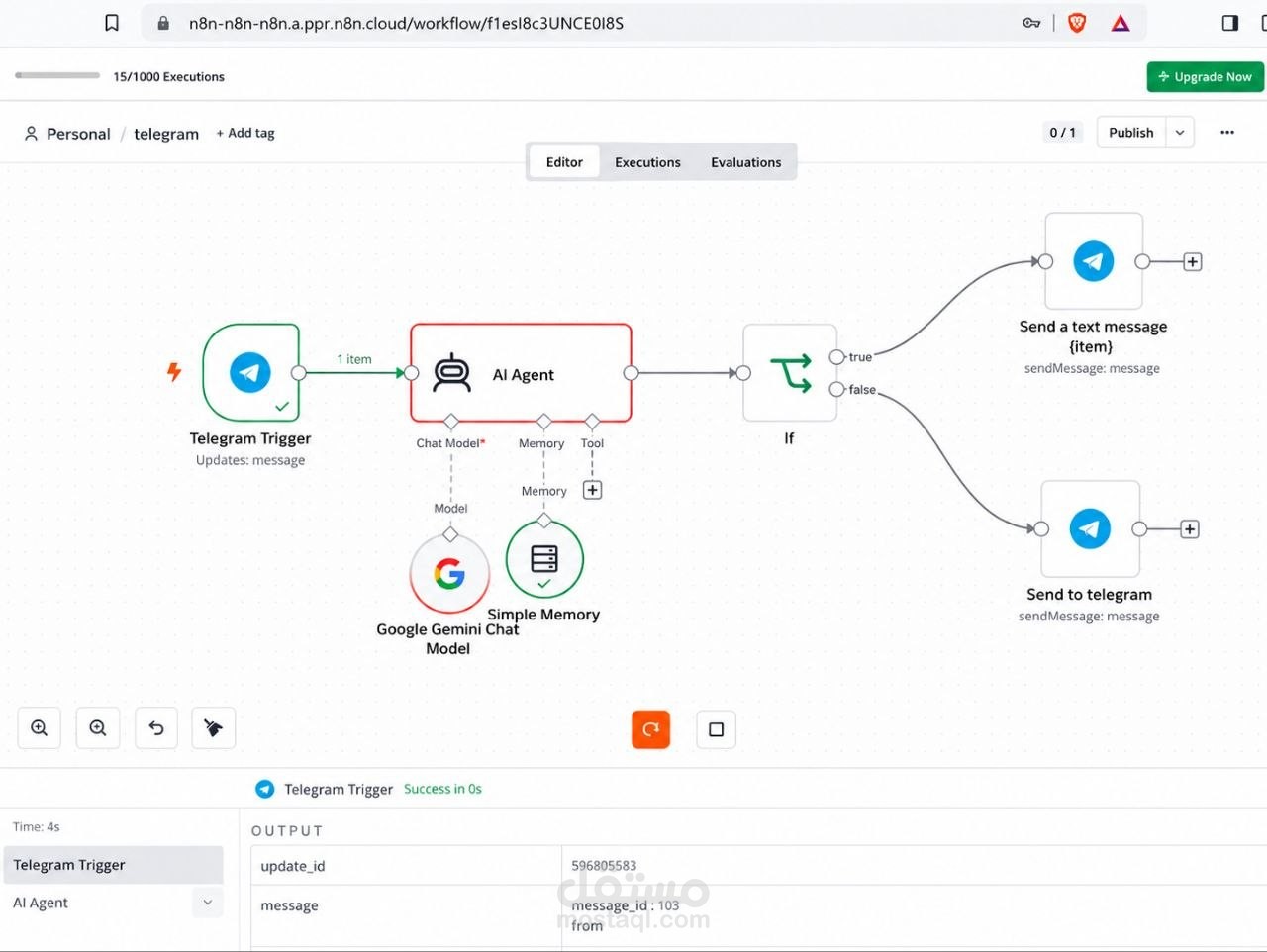Click "sendMessage: message" under Send to telegram
Viewport: 1267px width, 952px height.
1089,617
